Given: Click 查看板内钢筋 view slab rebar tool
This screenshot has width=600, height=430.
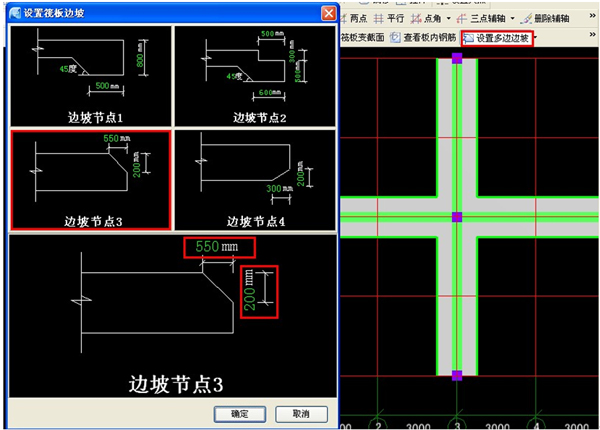Looking at the screenshot, I should coord(423,37).
